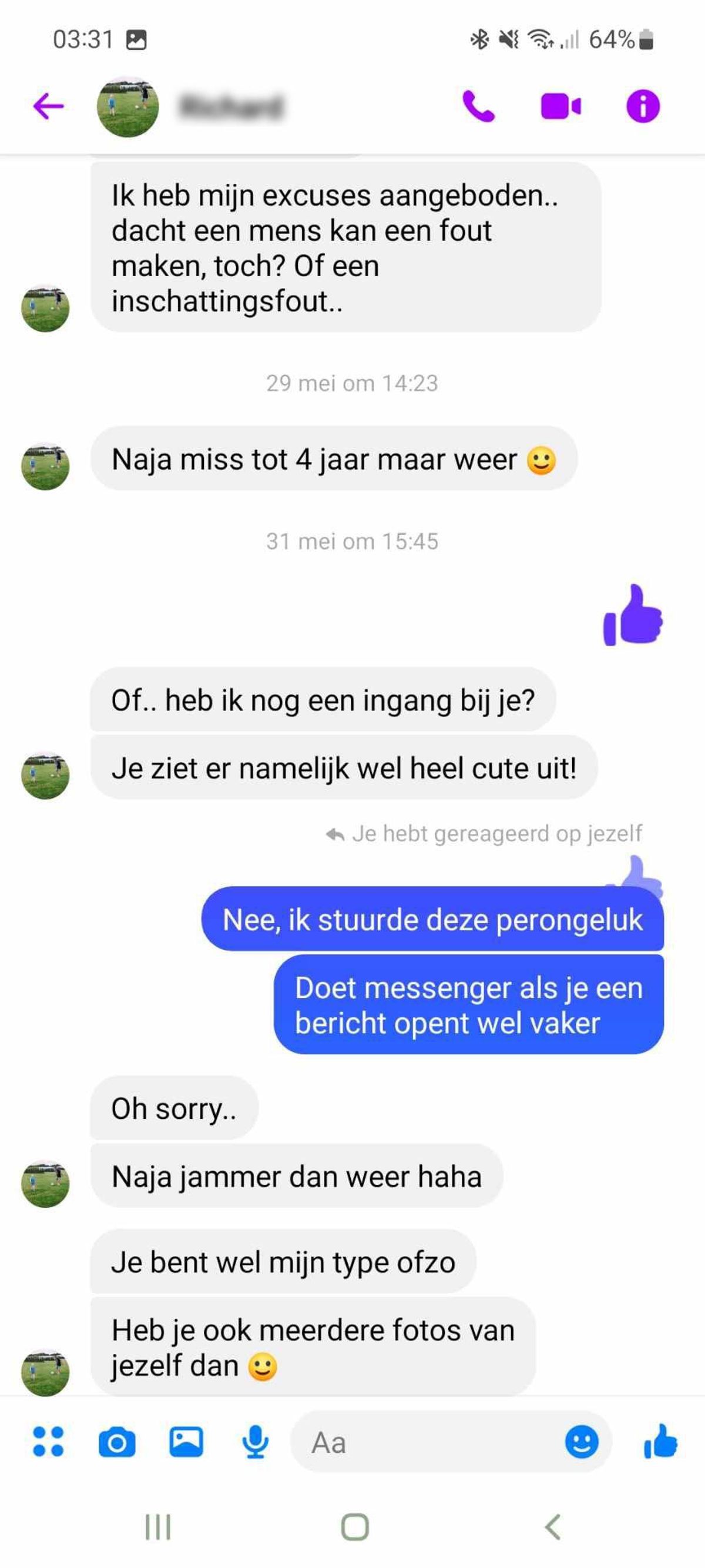Tap the Android home navigation button
This screenshot has width=705, height=1568.
tap(355, 1527)
